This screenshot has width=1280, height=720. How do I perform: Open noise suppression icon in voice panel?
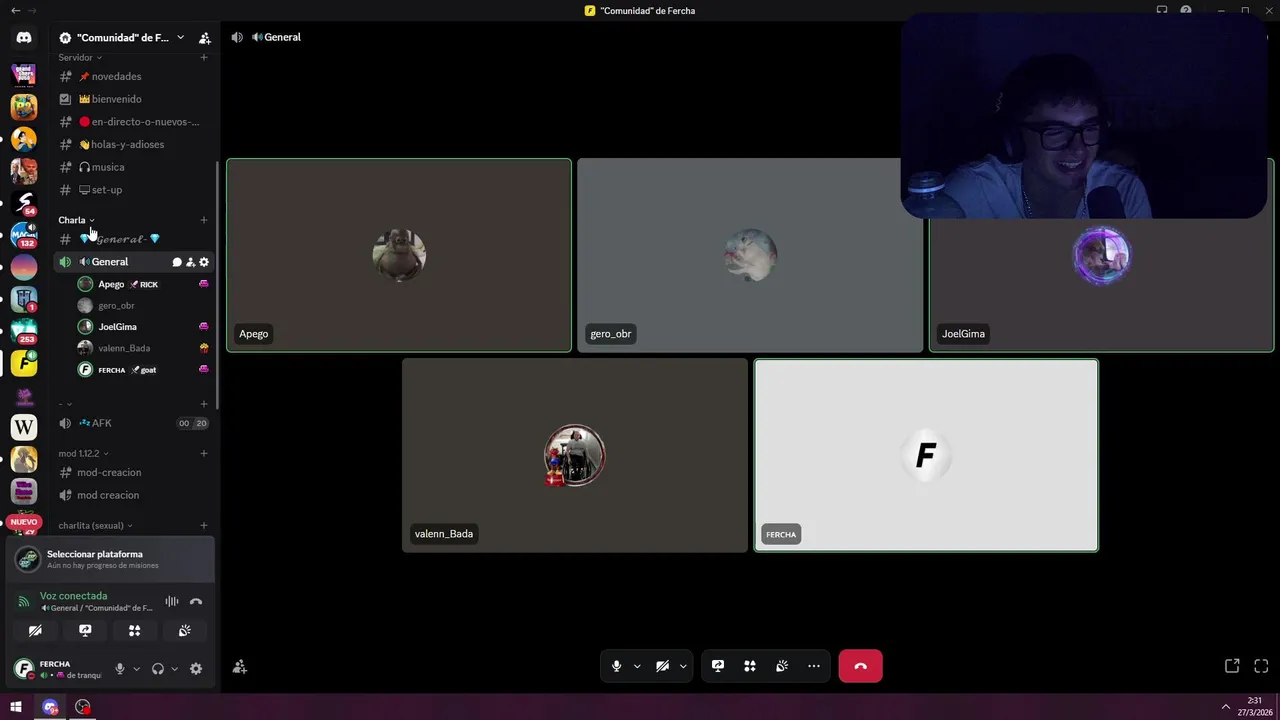172,601
